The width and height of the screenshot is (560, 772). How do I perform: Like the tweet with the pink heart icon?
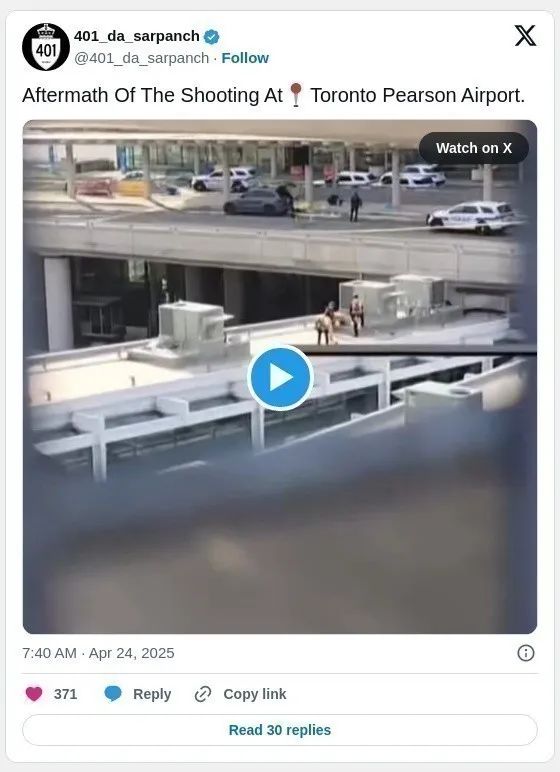pos(34,694)
